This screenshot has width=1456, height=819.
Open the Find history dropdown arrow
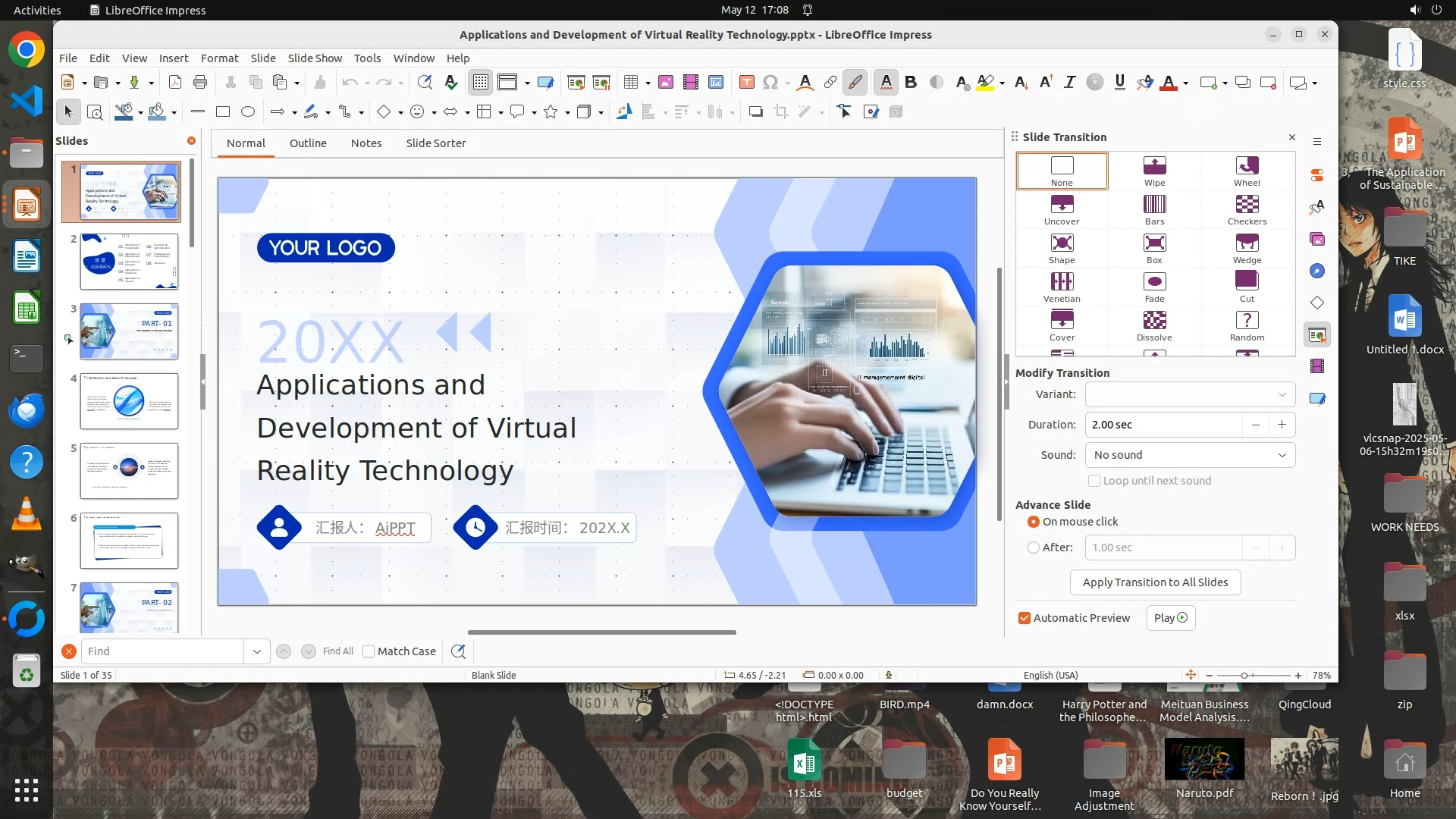256,651
